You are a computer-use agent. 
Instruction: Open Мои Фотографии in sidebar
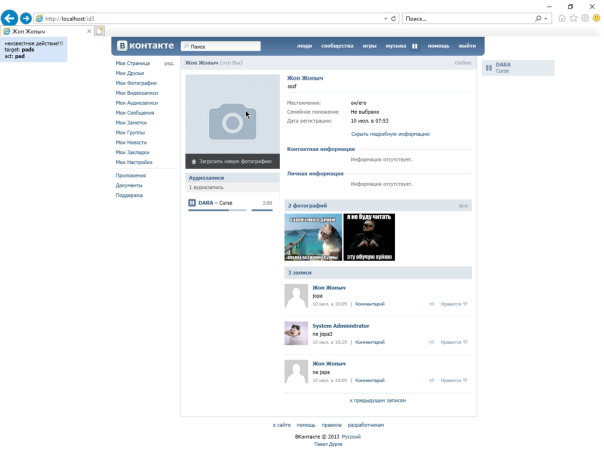tap(136, 83)
